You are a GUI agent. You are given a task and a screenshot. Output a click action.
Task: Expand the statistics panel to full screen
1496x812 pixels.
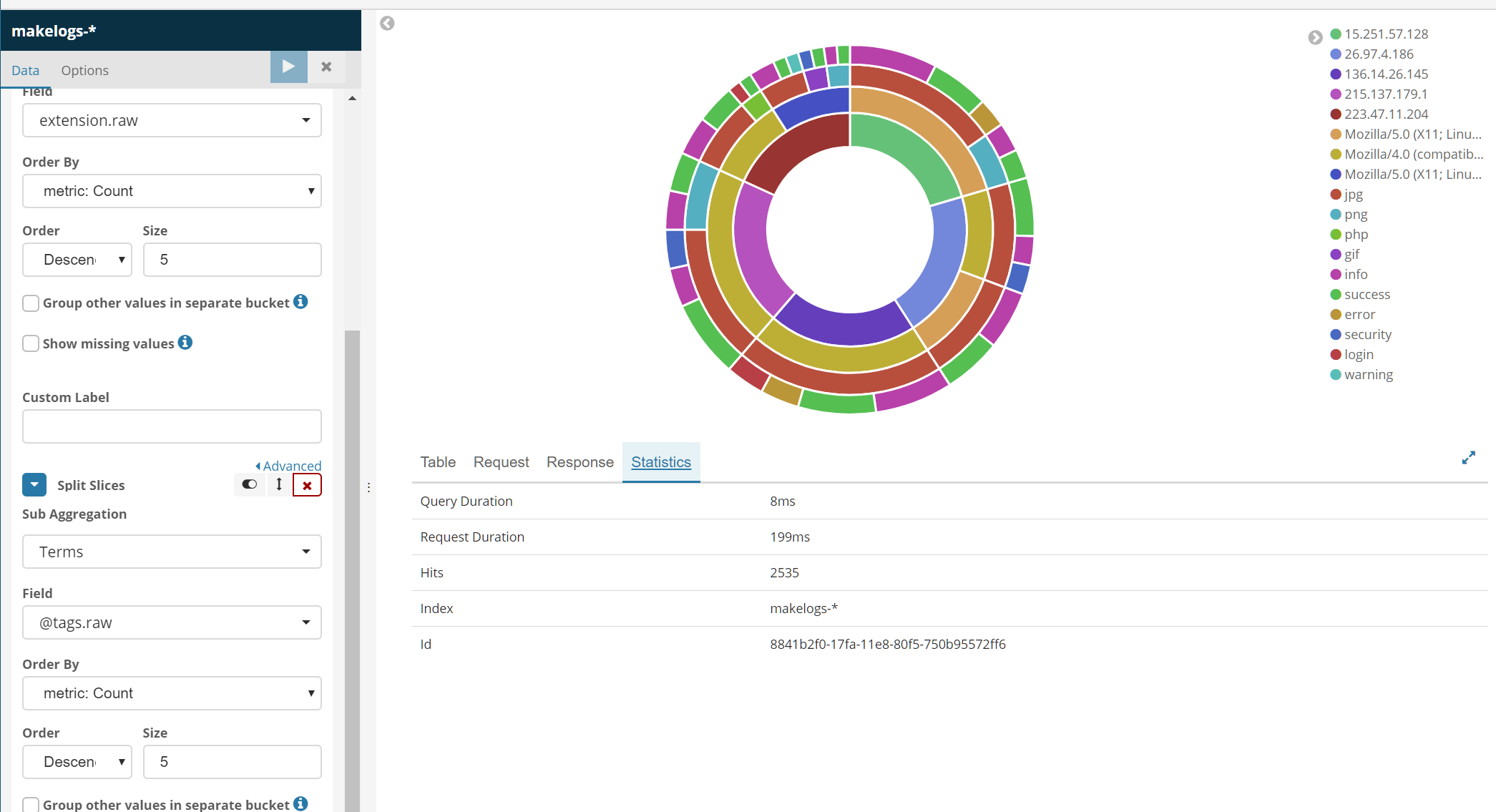tap(1468, 458)
